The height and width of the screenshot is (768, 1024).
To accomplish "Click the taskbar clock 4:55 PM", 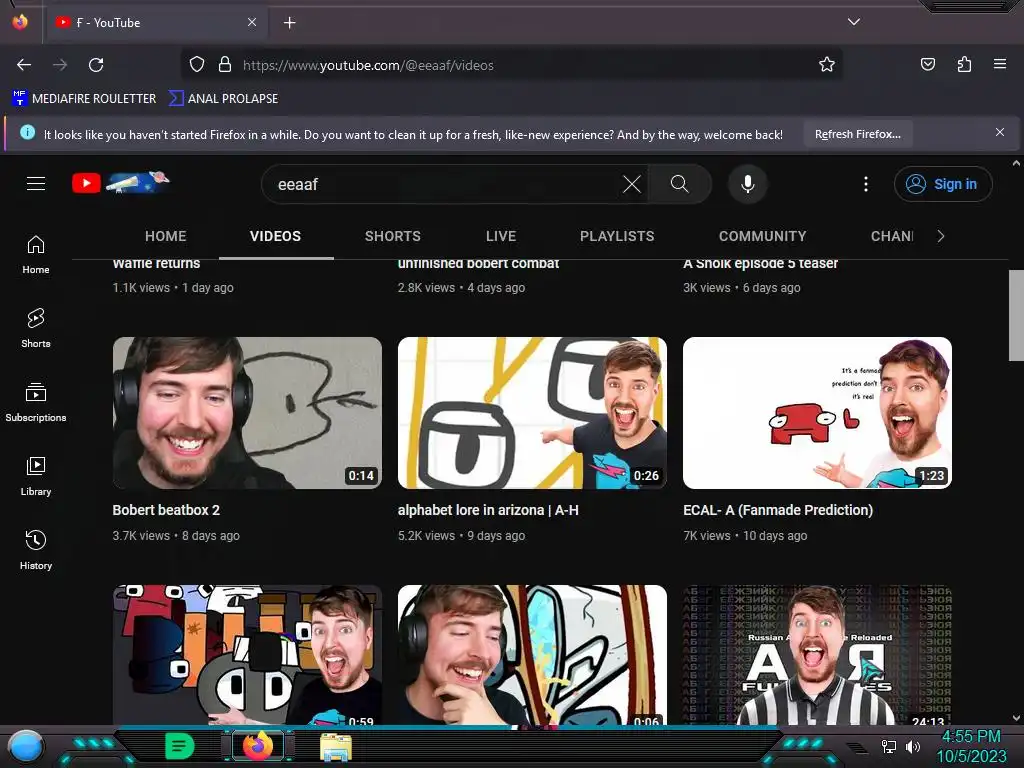I will [x=971, y=737].
